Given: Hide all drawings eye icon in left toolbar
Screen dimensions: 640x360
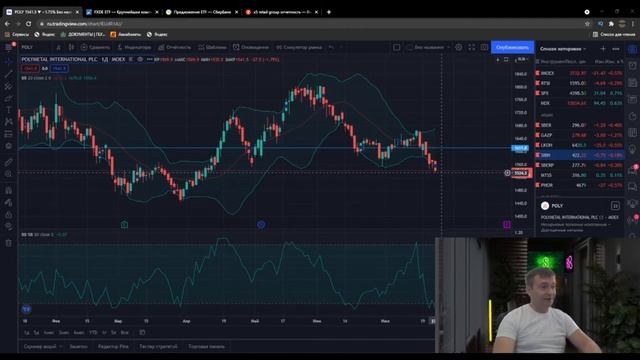Looking at the screenshot, I should (x=8, y=227).
